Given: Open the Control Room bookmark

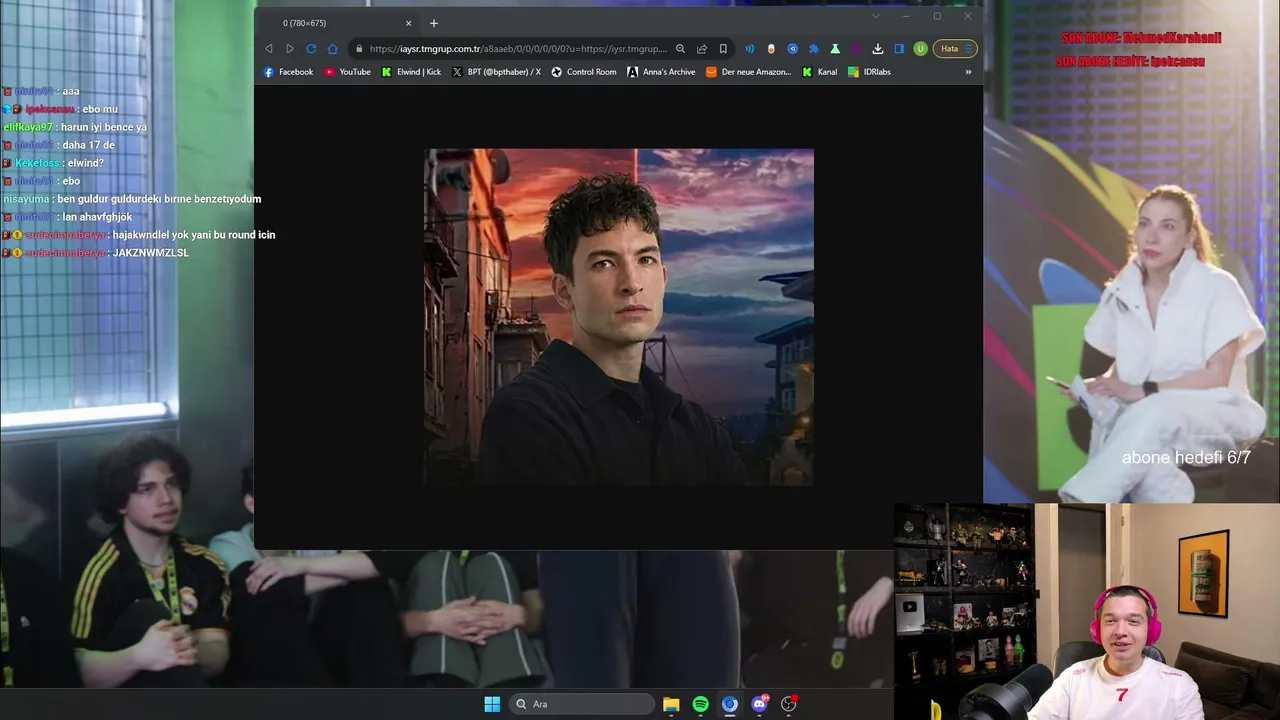Looking at the screenshot, I should 584,72.
